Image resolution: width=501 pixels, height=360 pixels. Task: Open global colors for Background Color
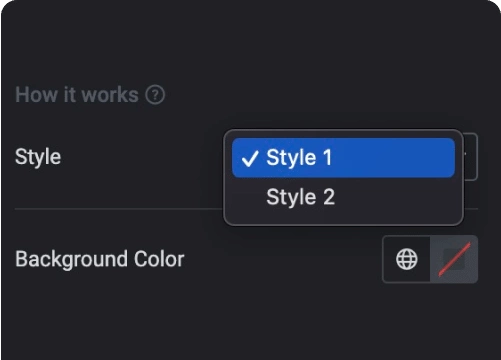coord(406,259)
